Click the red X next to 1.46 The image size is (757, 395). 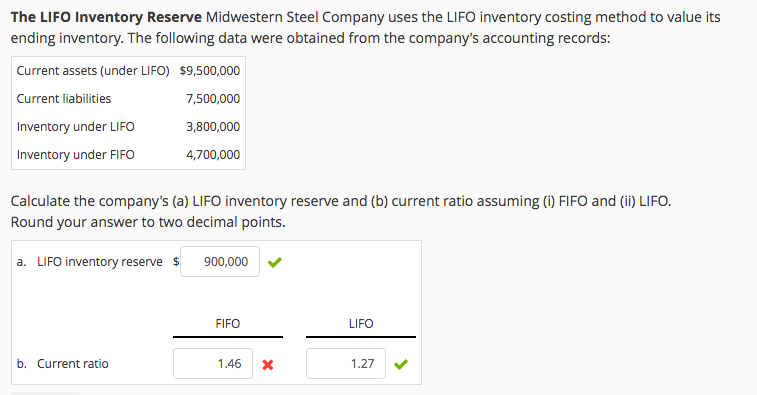(x=268, y=365)
